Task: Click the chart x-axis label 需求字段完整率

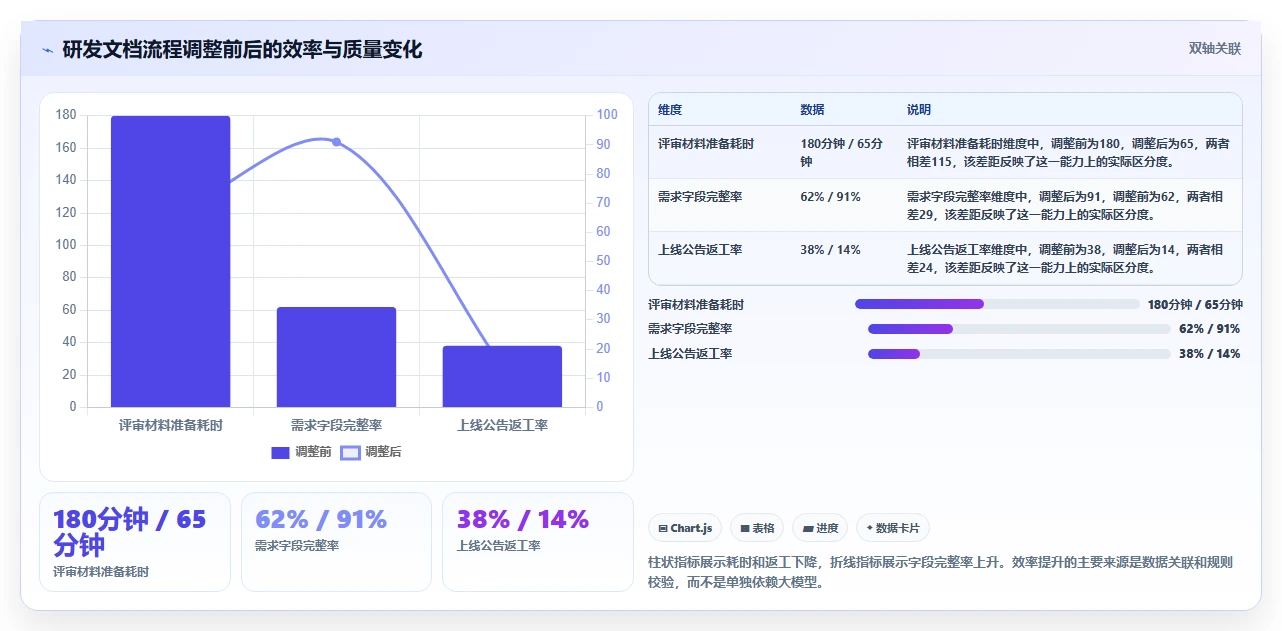Action: tap(336, 425)
